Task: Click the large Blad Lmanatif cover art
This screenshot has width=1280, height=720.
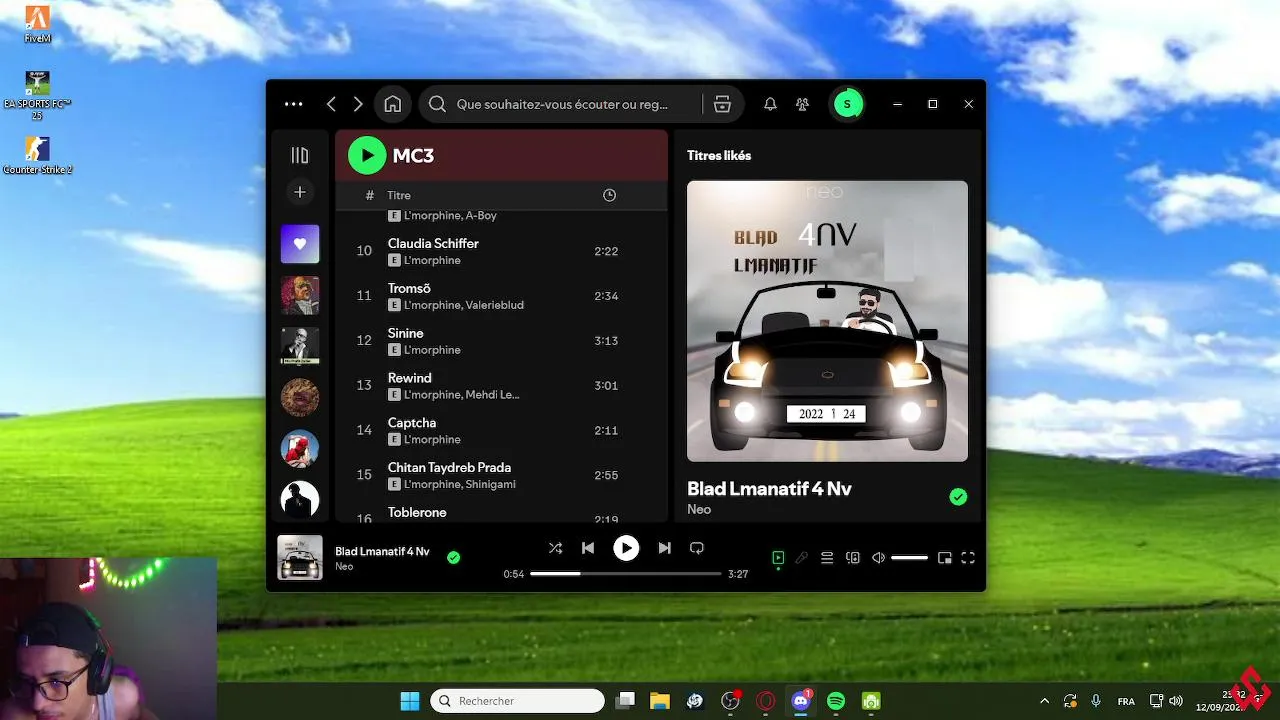Action: coord(827,321)
